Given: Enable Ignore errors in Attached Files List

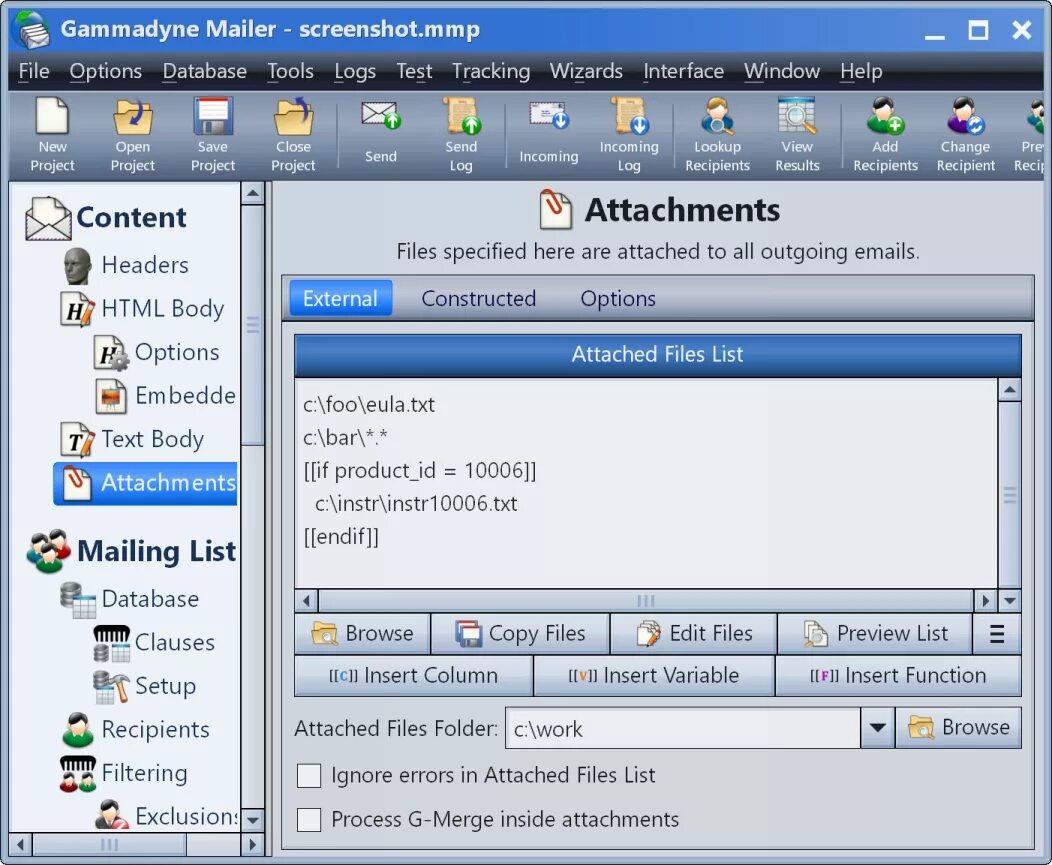Looking at the screenshot, I should click(x=309, y=775).
